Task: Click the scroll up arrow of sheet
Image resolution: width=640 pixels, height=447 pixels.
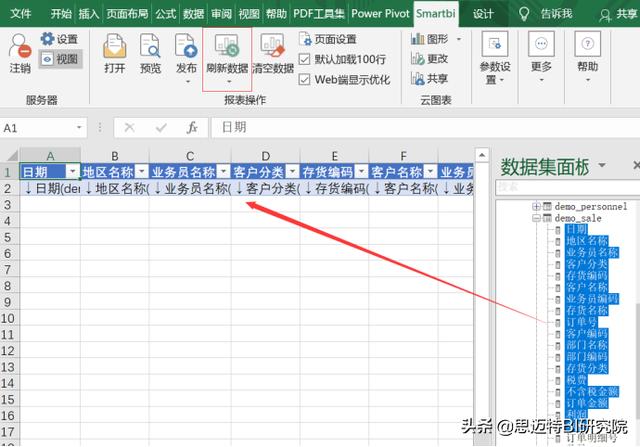Action: click(x=482, y=155)
